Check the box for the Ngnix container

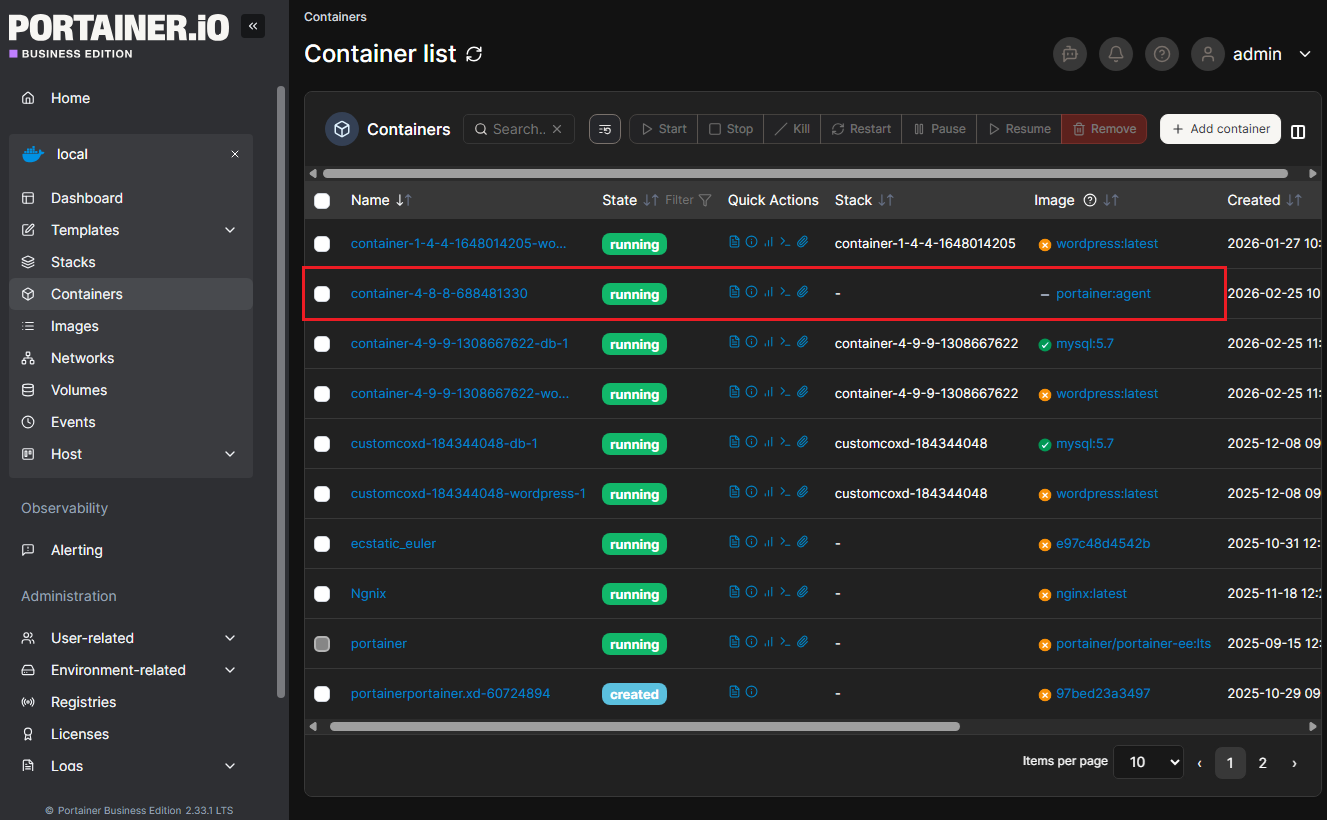[x=322, y=594]
